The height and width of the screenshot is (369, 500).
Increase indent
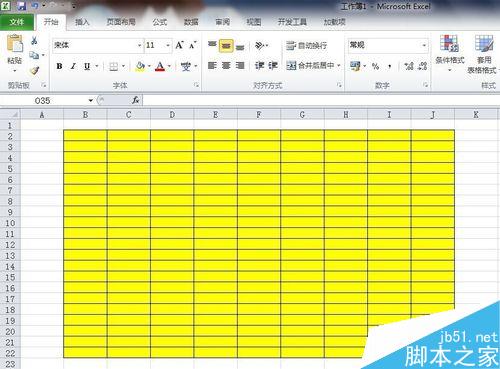pyautogui.click(x=273, y=66)
